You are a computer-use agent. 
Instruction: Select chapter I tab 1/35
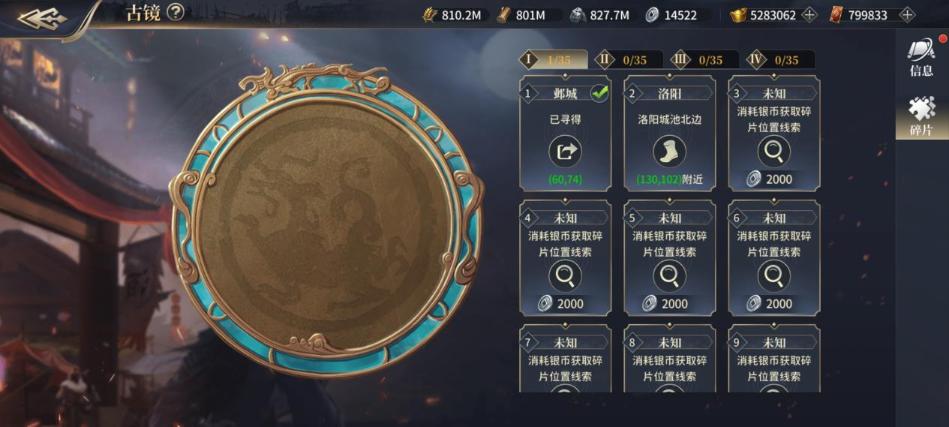[x=553, y=59]
